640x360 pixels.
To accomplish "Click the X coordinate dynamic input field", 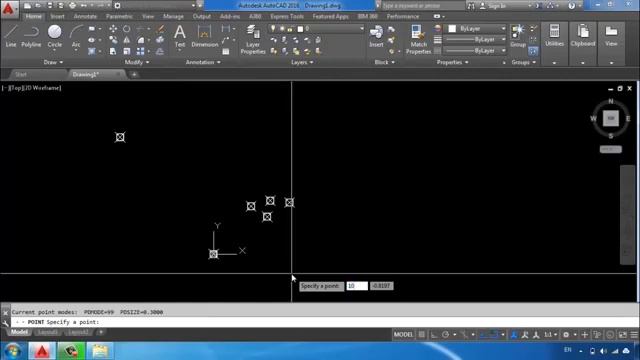I will 357,286.
